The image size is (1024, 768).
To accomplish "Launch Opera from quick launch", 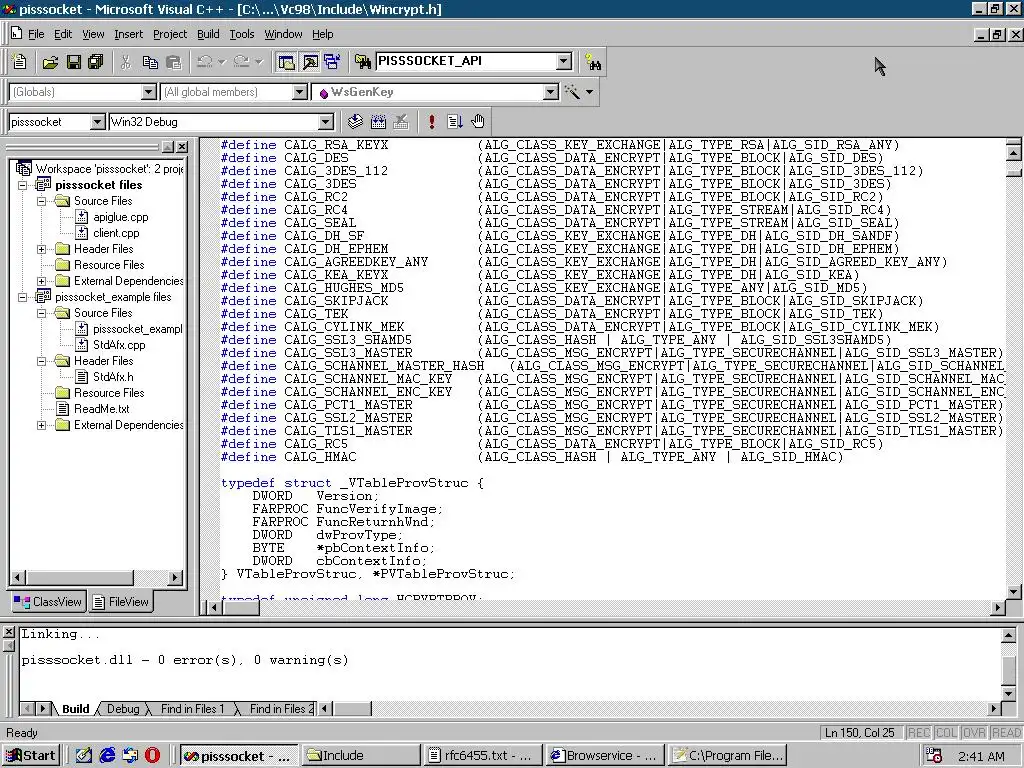I will pos(153,756).
